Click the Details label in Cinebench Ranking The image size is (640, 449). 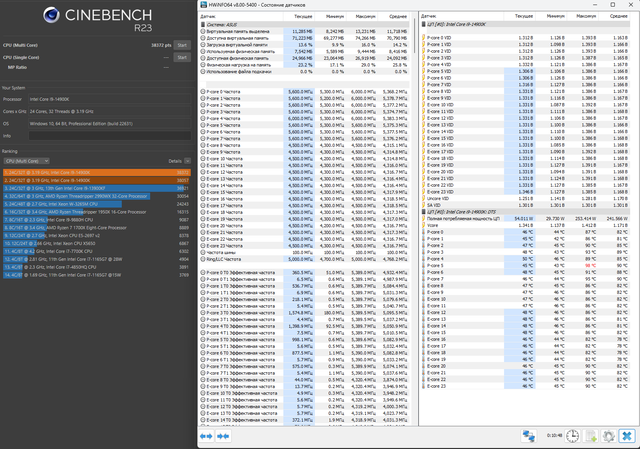tap(175, 161)
